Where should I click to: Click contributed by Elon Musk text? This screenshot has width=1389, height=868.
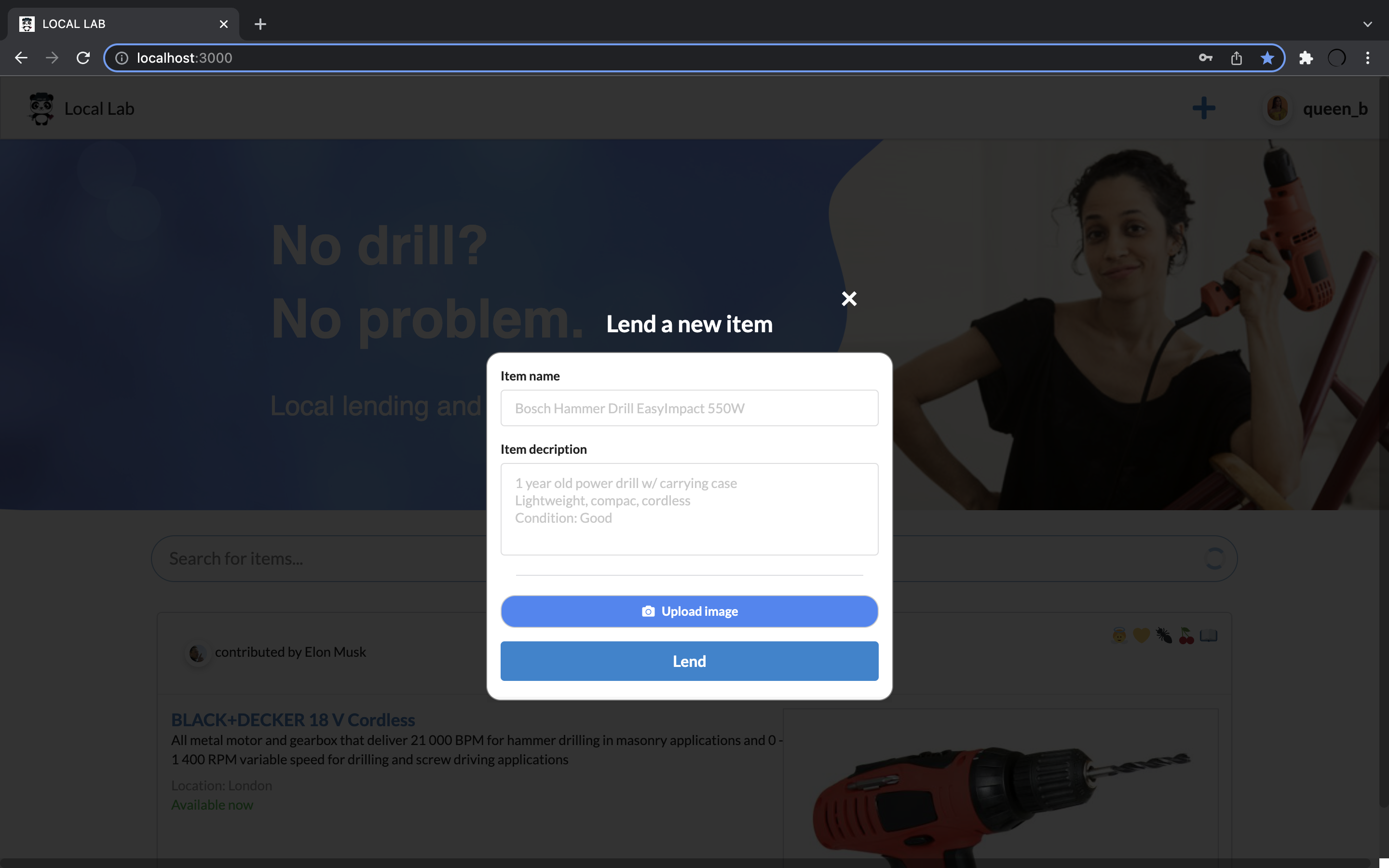click(290, 652)
